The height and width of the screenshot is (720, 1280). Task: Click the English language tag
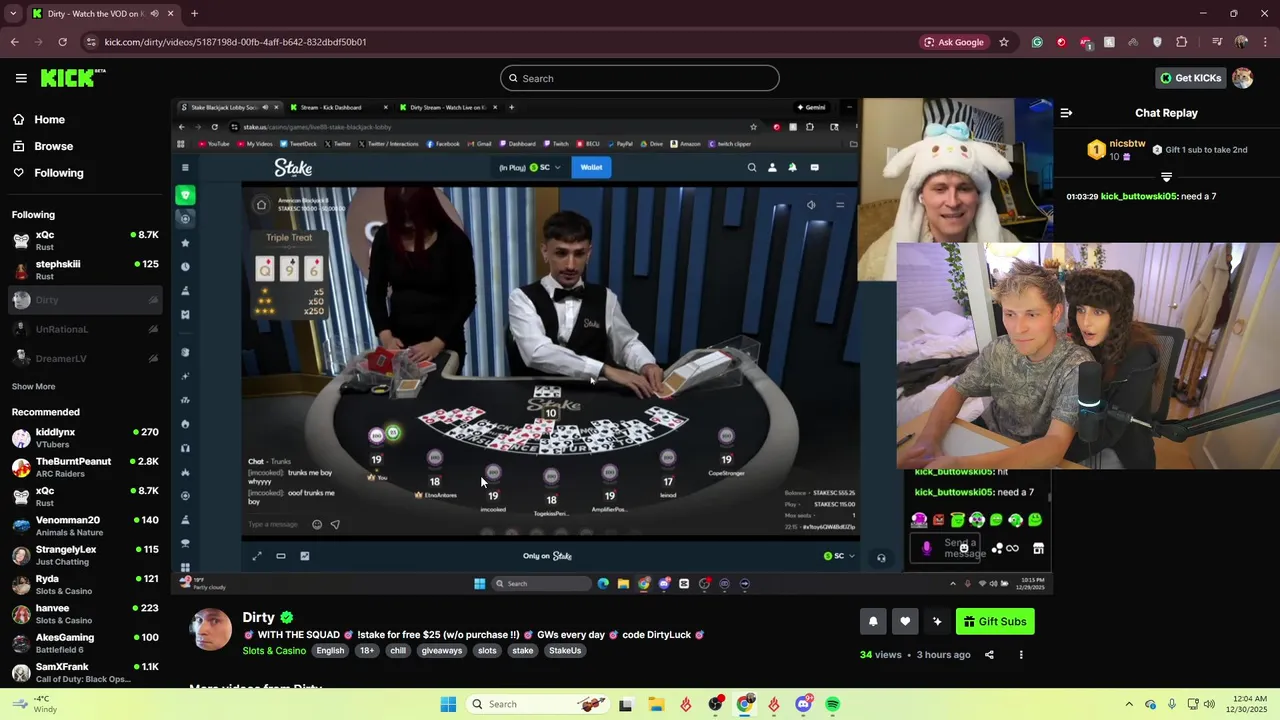[x=330, y=650]
